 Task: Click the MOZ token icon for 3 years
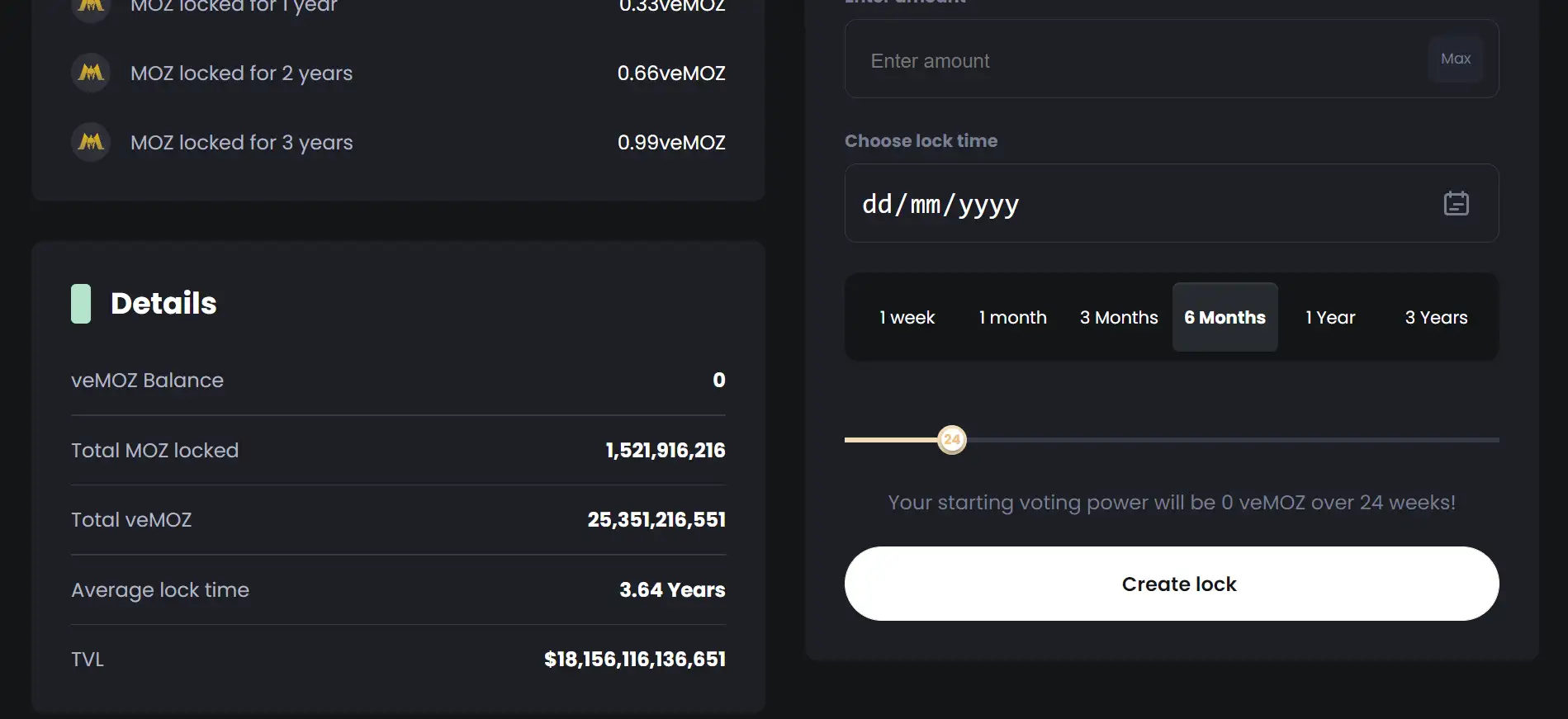click(91, 142)
